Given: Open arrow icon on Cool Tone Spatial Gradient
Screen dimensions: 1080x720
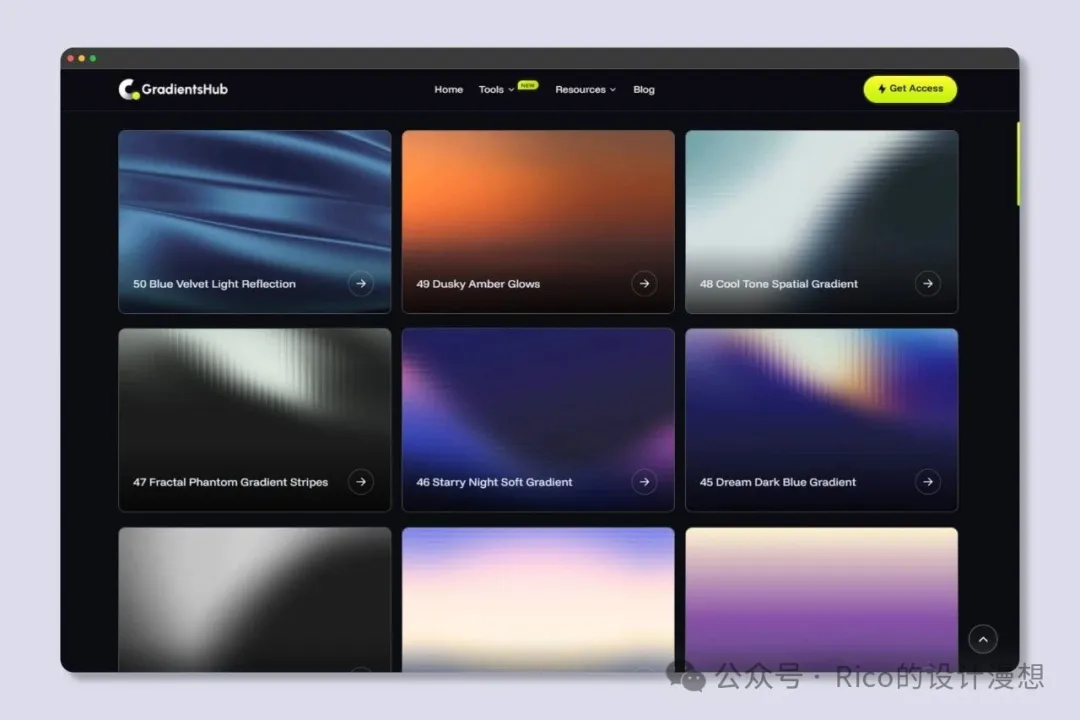Looking at the screenshot, I should 928,284.
